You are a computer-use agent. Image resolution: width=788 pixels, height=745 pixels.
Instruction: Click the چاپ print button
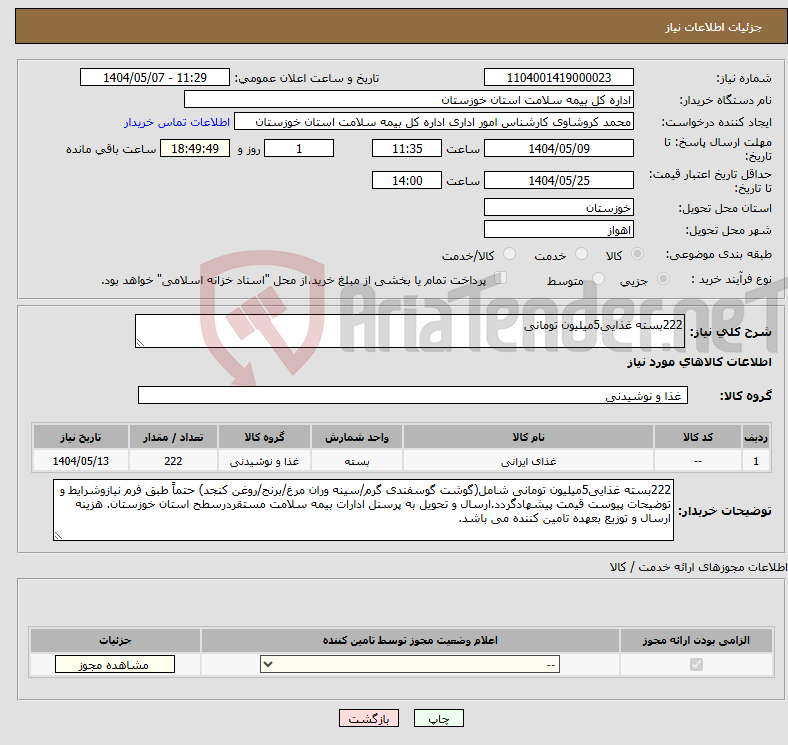pyautogui.click(x=438, y=718)
